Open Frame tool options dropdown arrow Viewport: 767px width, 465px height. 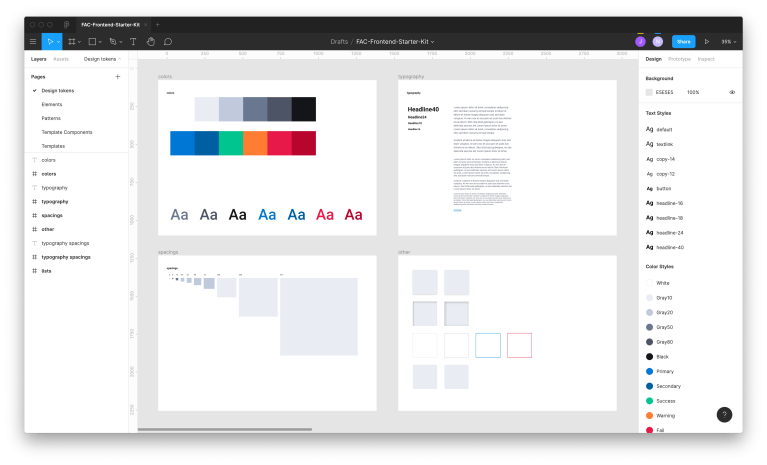[79, 42]
